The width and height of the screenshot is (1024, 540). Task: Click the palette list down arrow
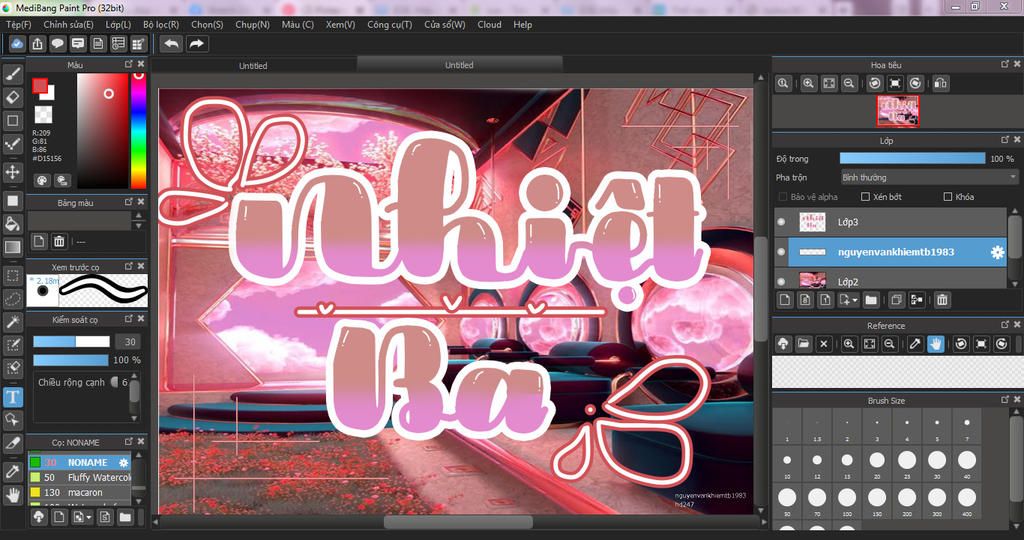[x=138, y=225]
